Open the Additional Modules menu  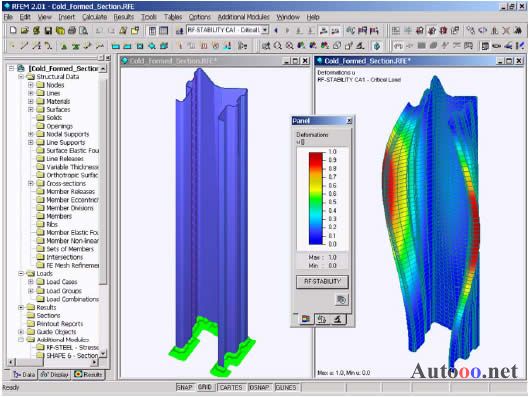tap(243, 17)
